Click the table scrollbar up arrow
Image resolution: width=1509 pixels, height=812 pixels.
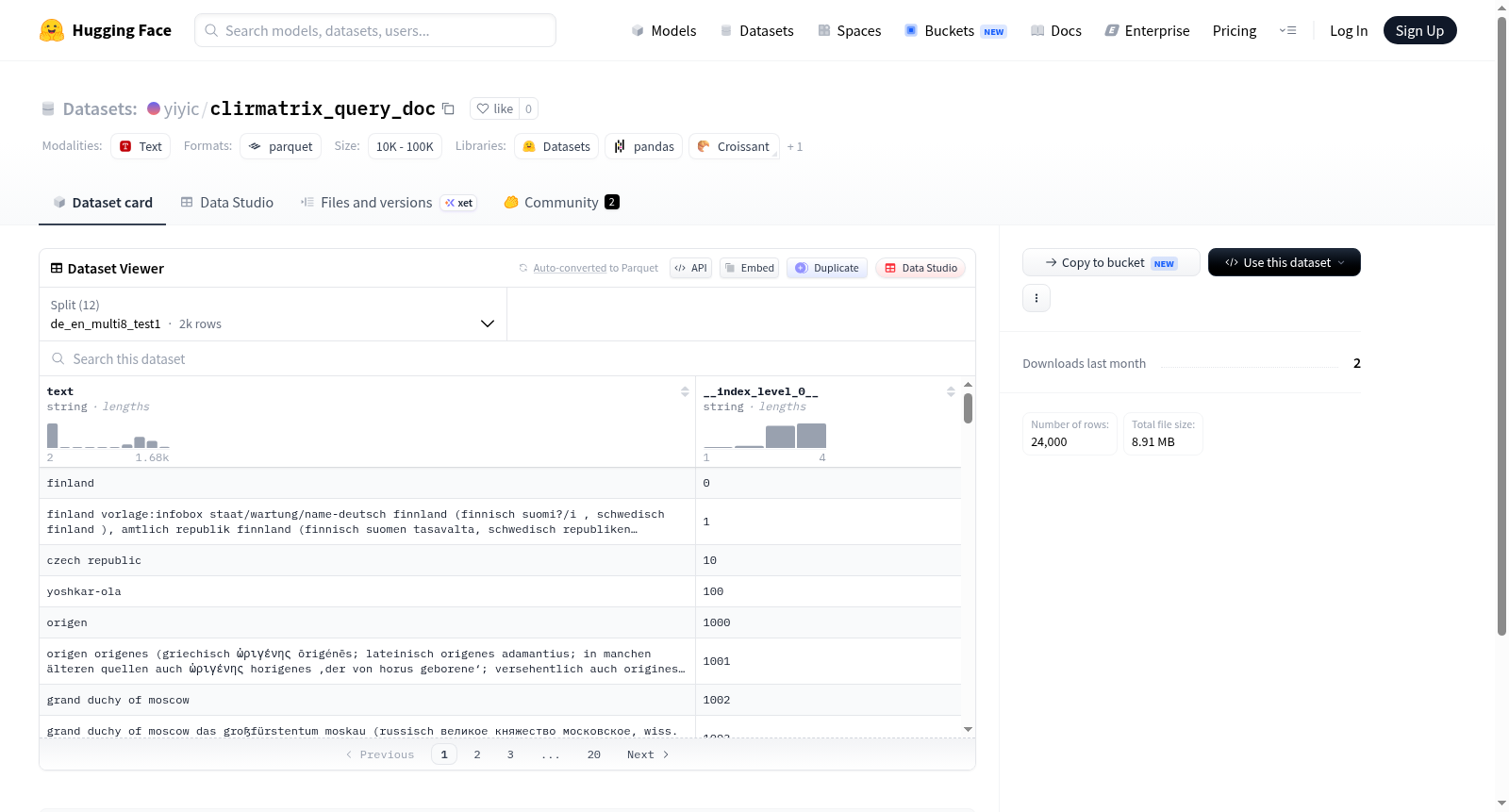tap(968, 385)
